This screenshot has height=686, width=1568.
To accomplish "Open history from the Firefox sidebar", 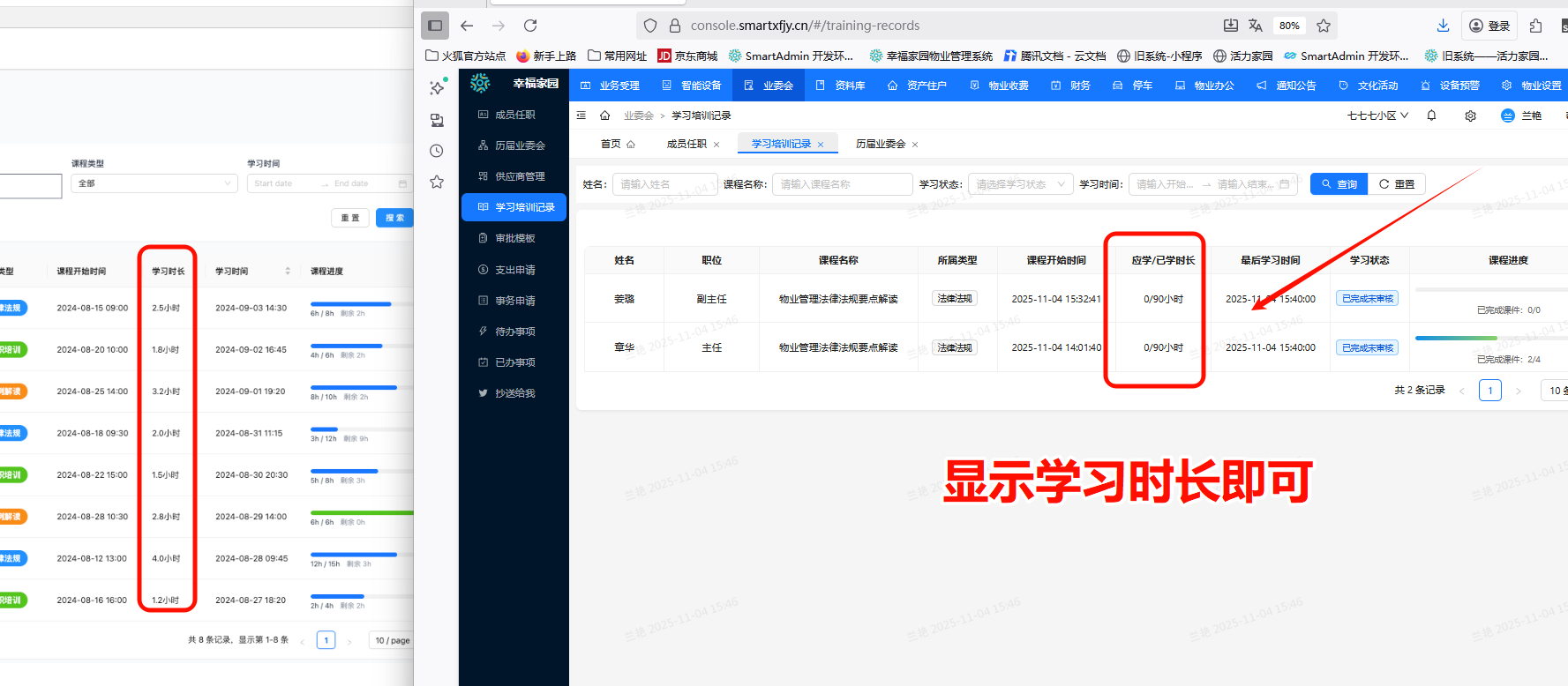I will (437, 151).
